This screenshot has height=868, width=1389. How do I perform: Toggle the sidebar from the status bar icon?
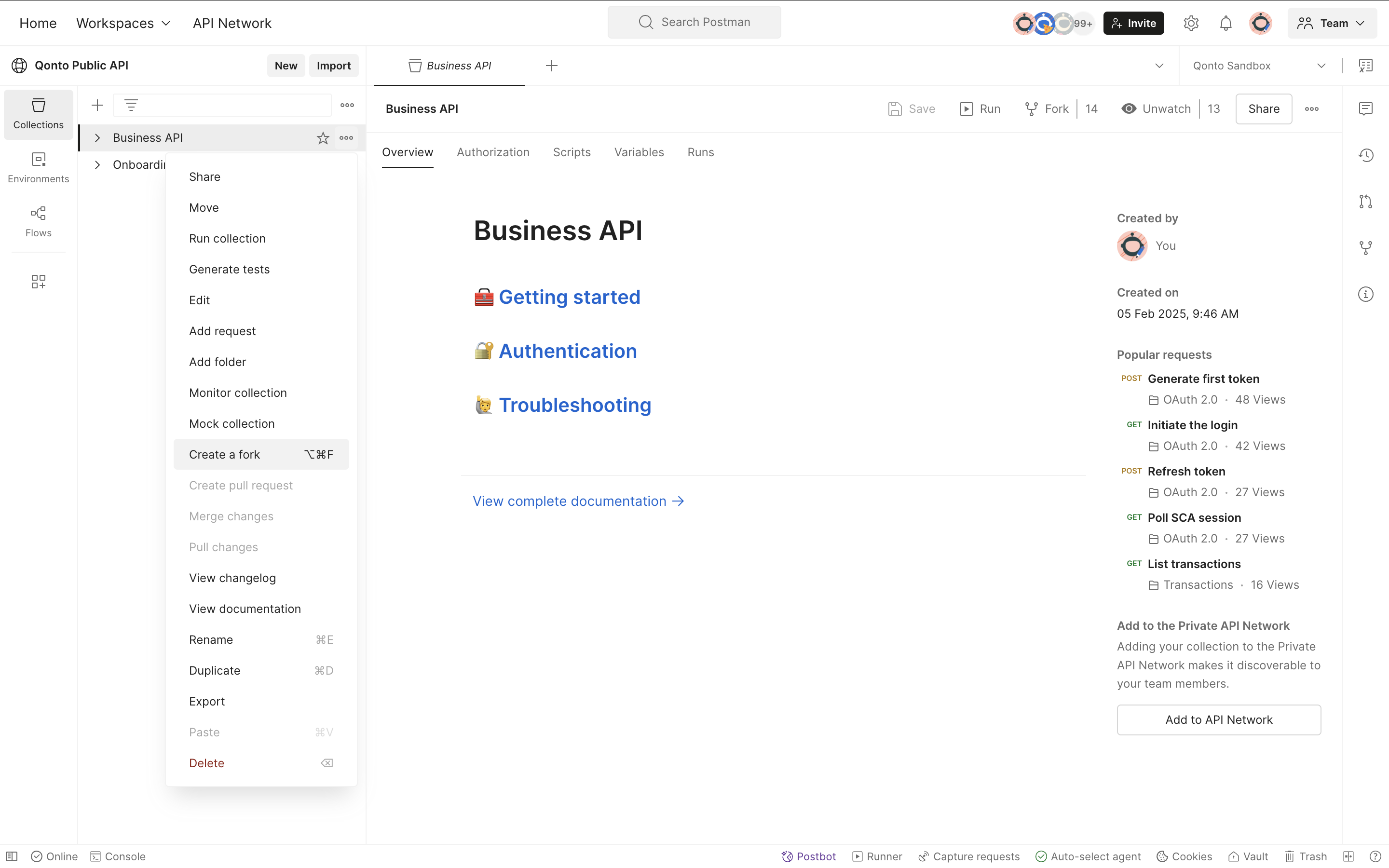12,856
